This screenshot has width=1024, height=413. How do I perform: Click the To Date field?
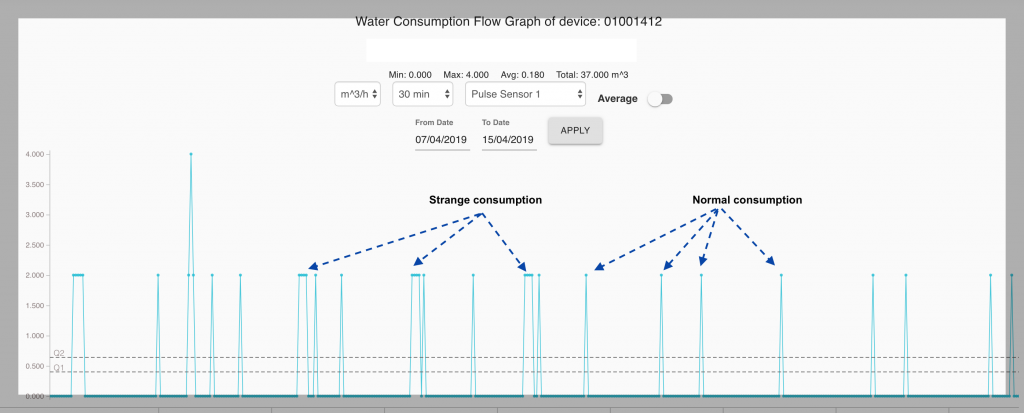(509, 139)
